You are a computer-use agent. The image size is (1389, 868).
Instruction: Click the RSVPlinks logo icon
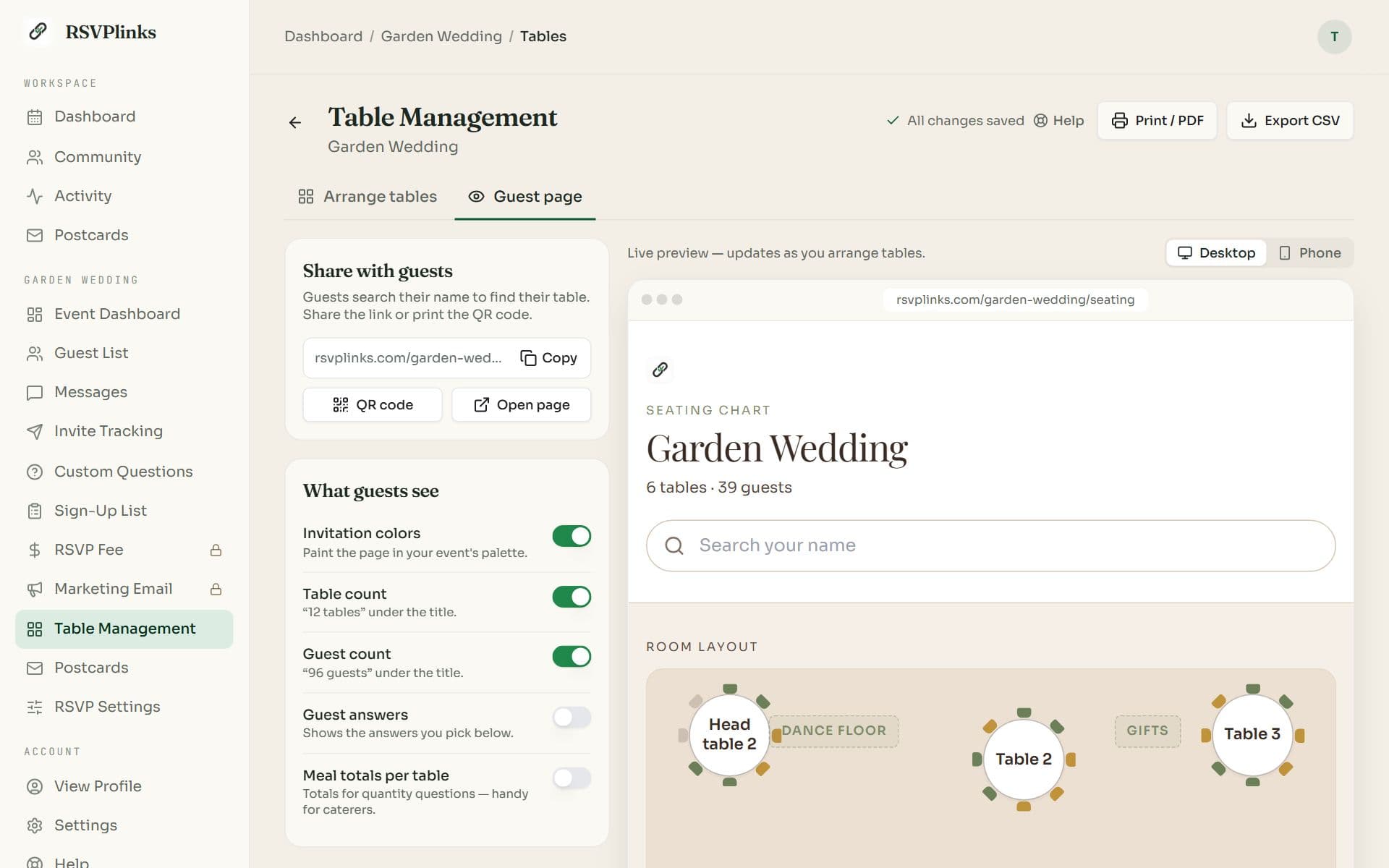click(38, 31)
